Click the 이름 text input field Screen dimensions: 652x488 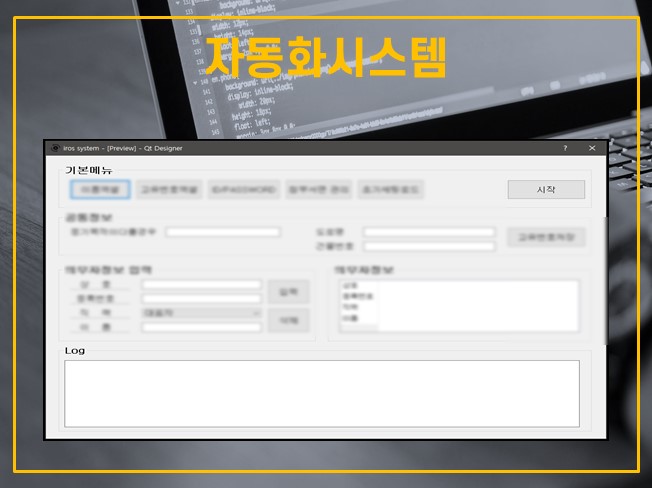[200, 327]
